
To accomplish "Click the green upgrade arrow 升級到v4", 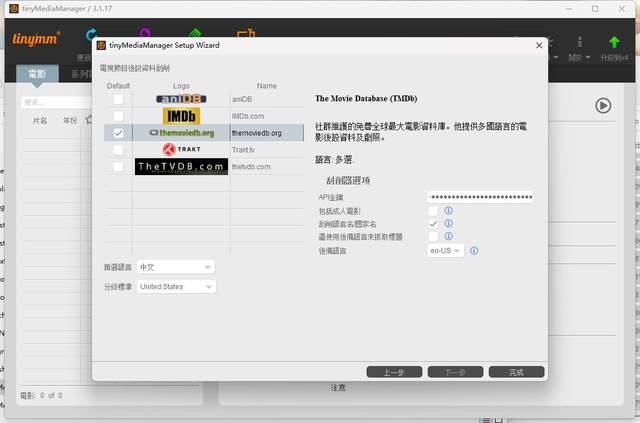I will coord(614,42).
